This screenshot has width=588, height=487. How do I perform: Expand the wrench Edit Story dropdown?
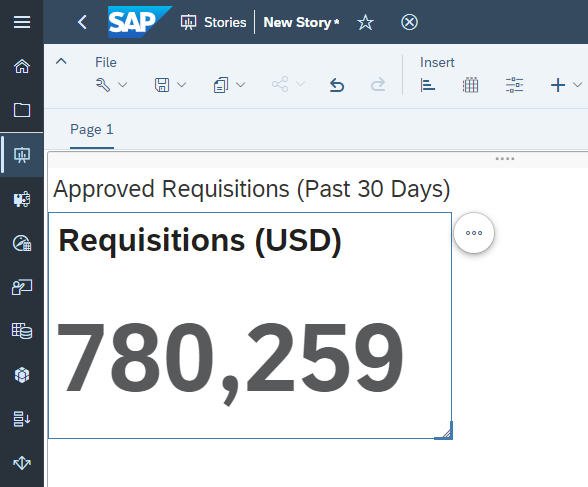(123, 85)
